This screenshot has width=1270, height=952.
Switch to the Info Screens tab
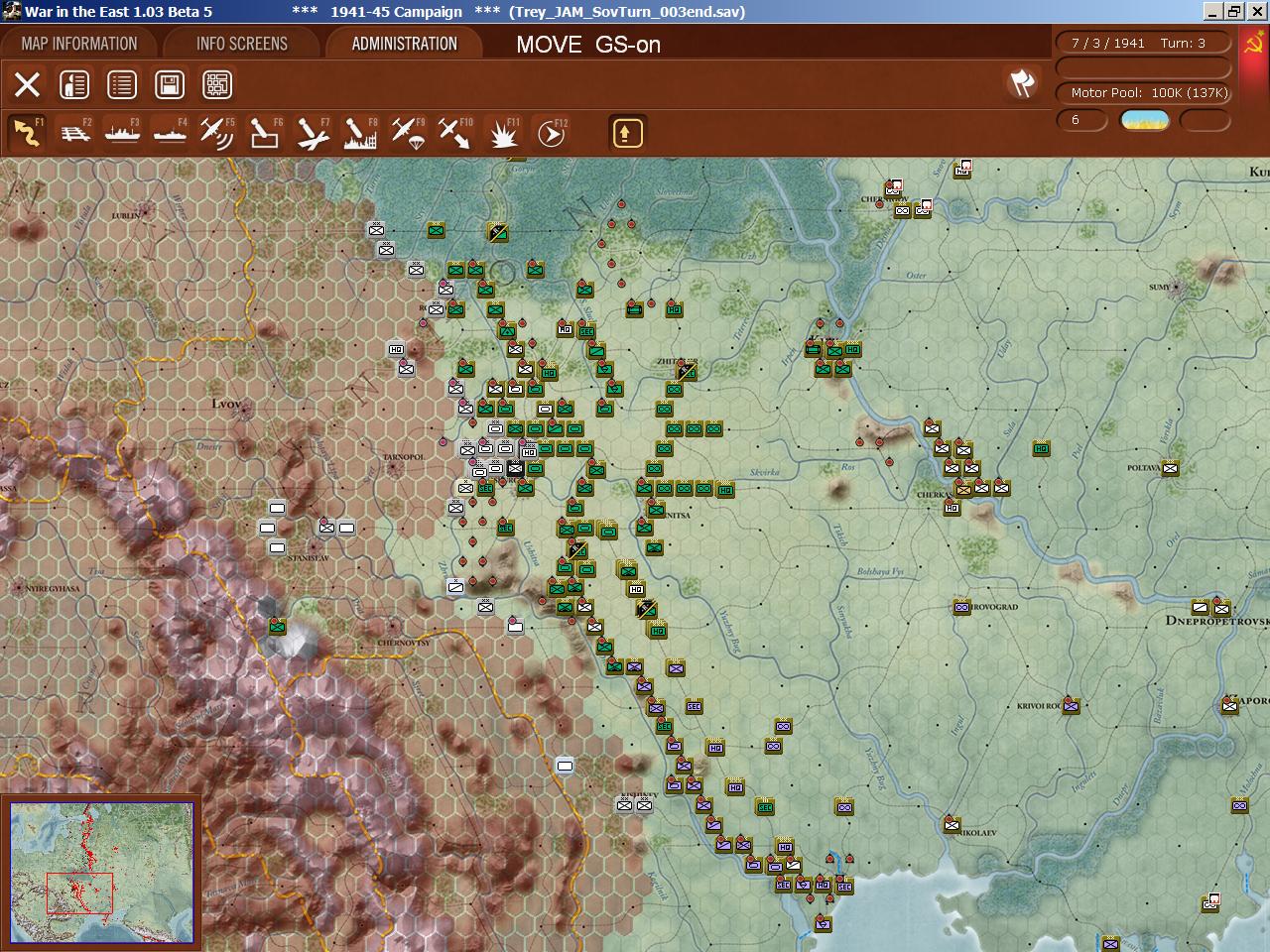point(242,44)
